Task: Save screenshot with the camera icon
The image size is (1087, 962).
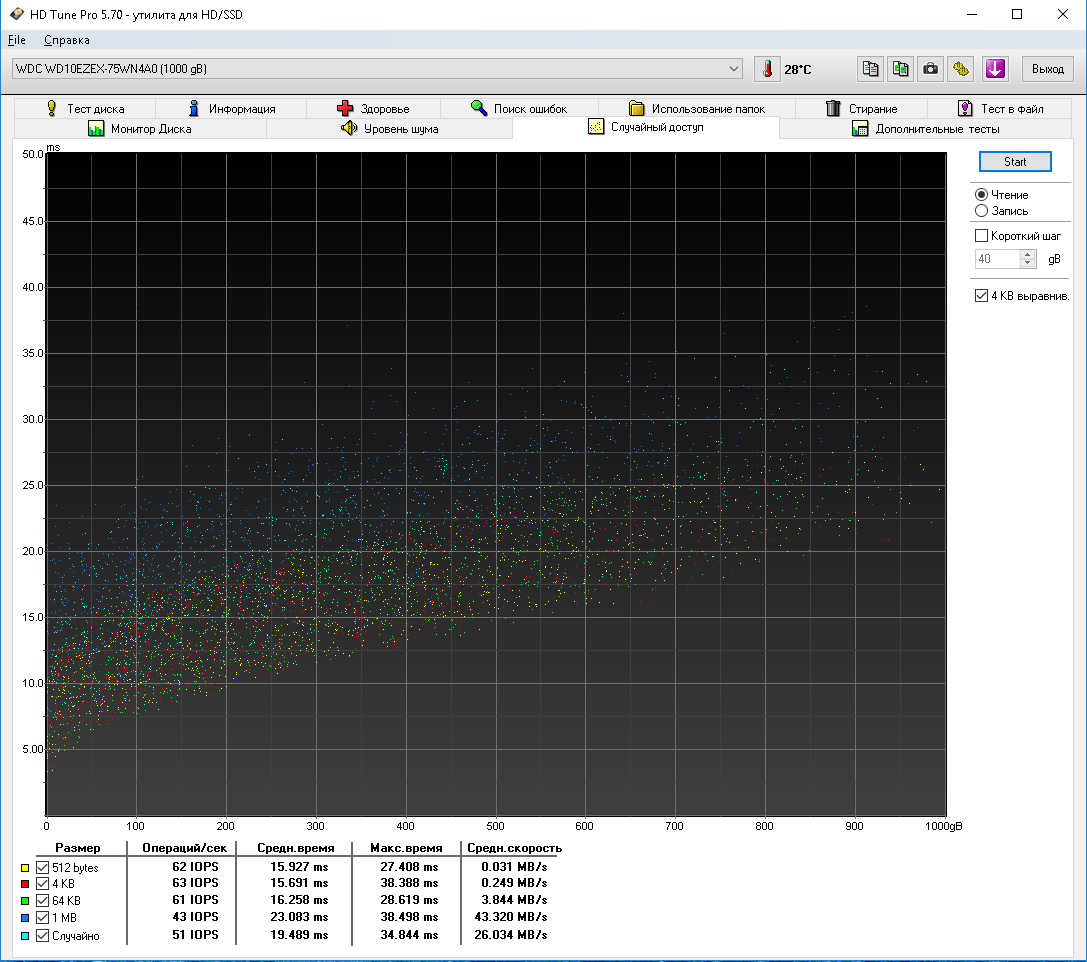Action: (x=930, y=69)
